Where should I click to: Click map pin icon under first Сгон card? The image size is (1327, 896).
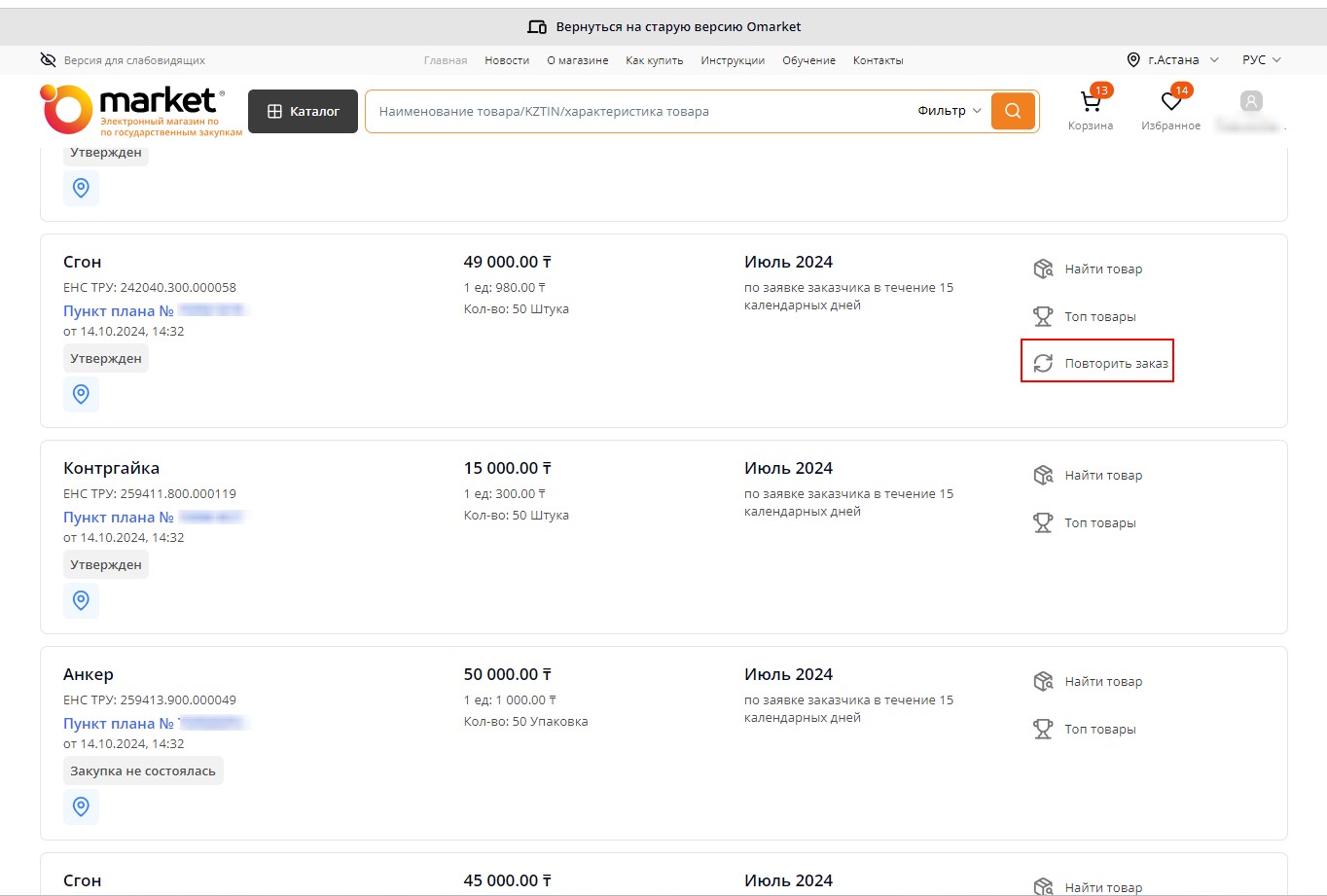(82, 394)
